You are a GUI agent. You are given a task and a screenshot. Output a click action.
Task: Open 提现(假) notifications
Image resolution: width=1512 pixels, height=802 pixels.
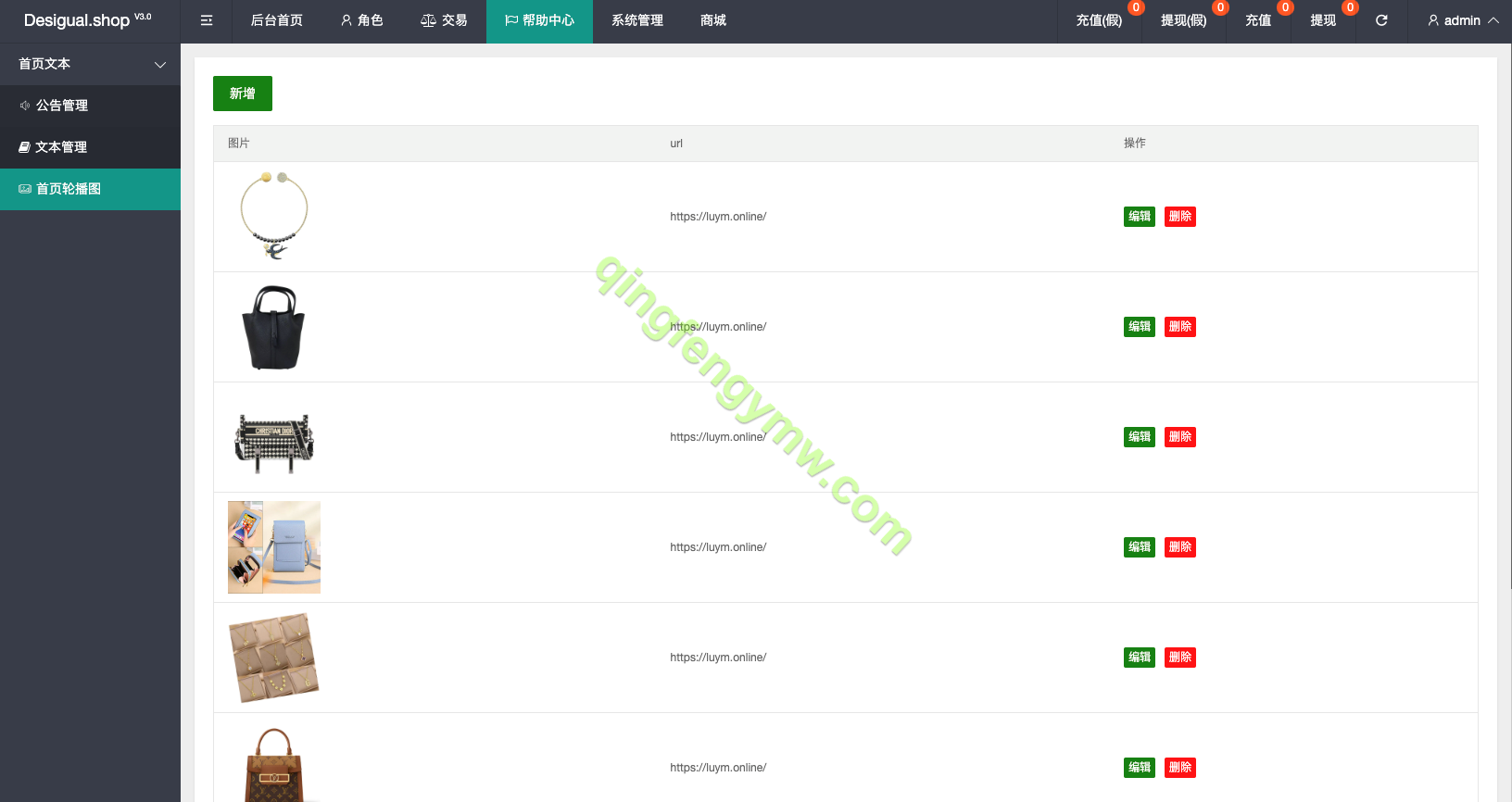tap(1184, 20)
